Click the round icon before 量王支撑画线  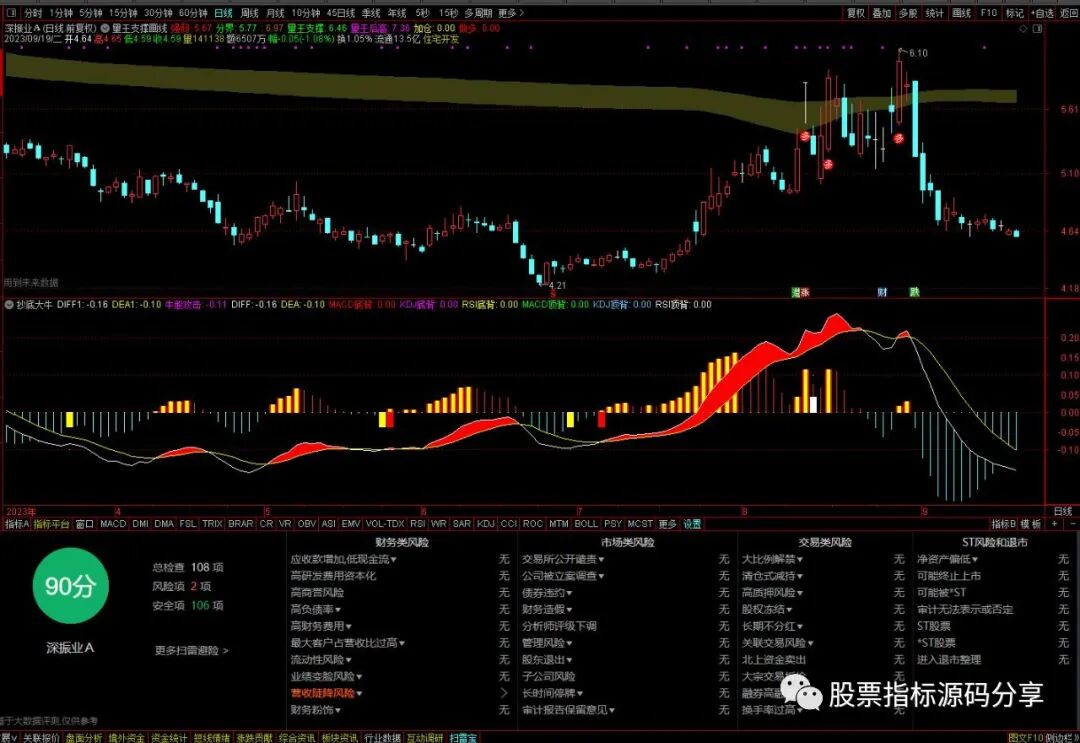pyautogui.click(x=105, y=28)
